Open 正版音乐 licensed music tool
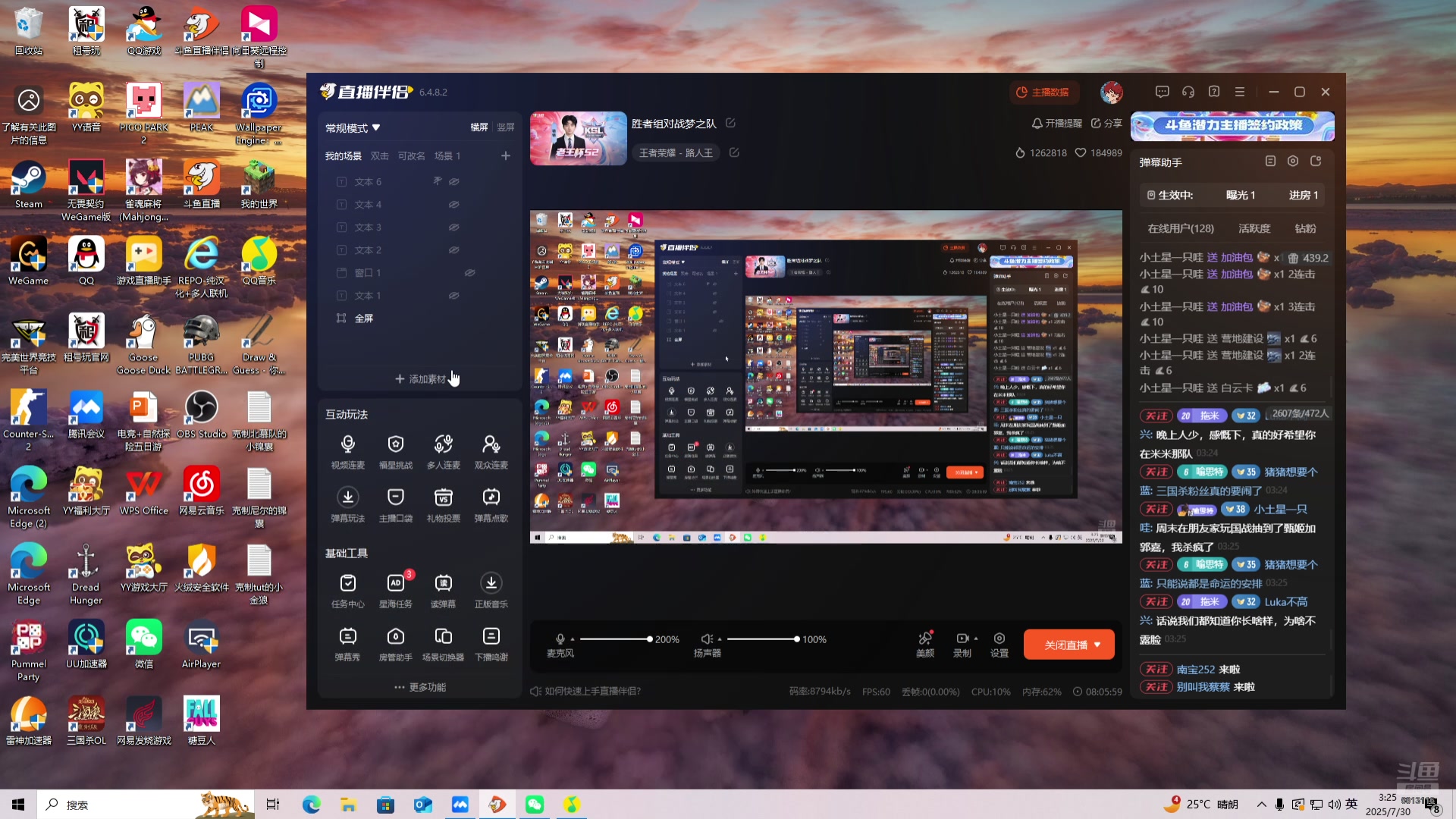Image resolution: width=1456 pixels, height=819 pixels. click(x=491, y=591)
